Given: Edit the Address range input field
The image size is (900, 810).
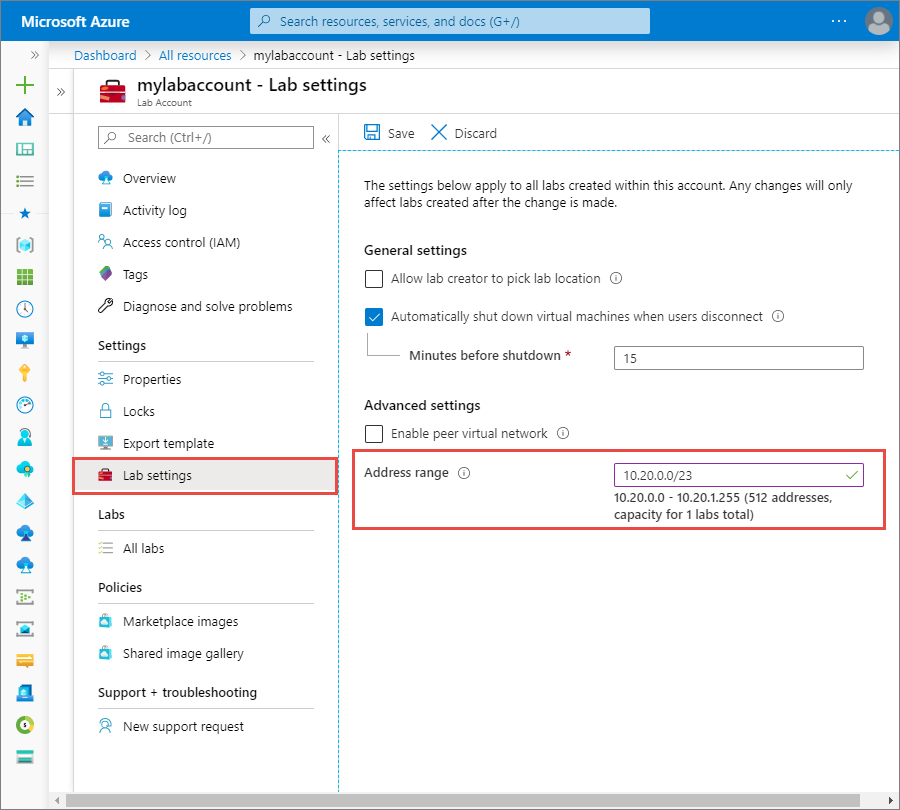Looking at the screenshot, I should (x=739, y=474).
